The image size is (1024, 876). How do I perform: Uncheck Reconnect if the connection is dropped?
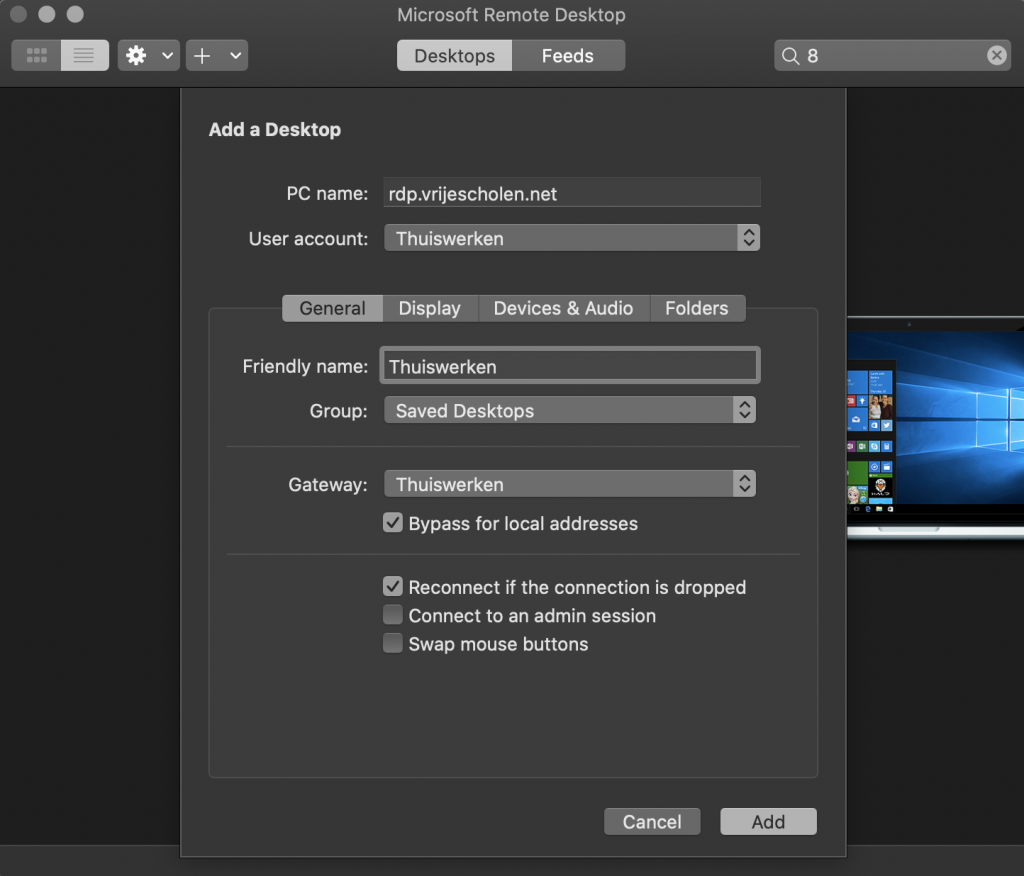click(x=392, y=587)
